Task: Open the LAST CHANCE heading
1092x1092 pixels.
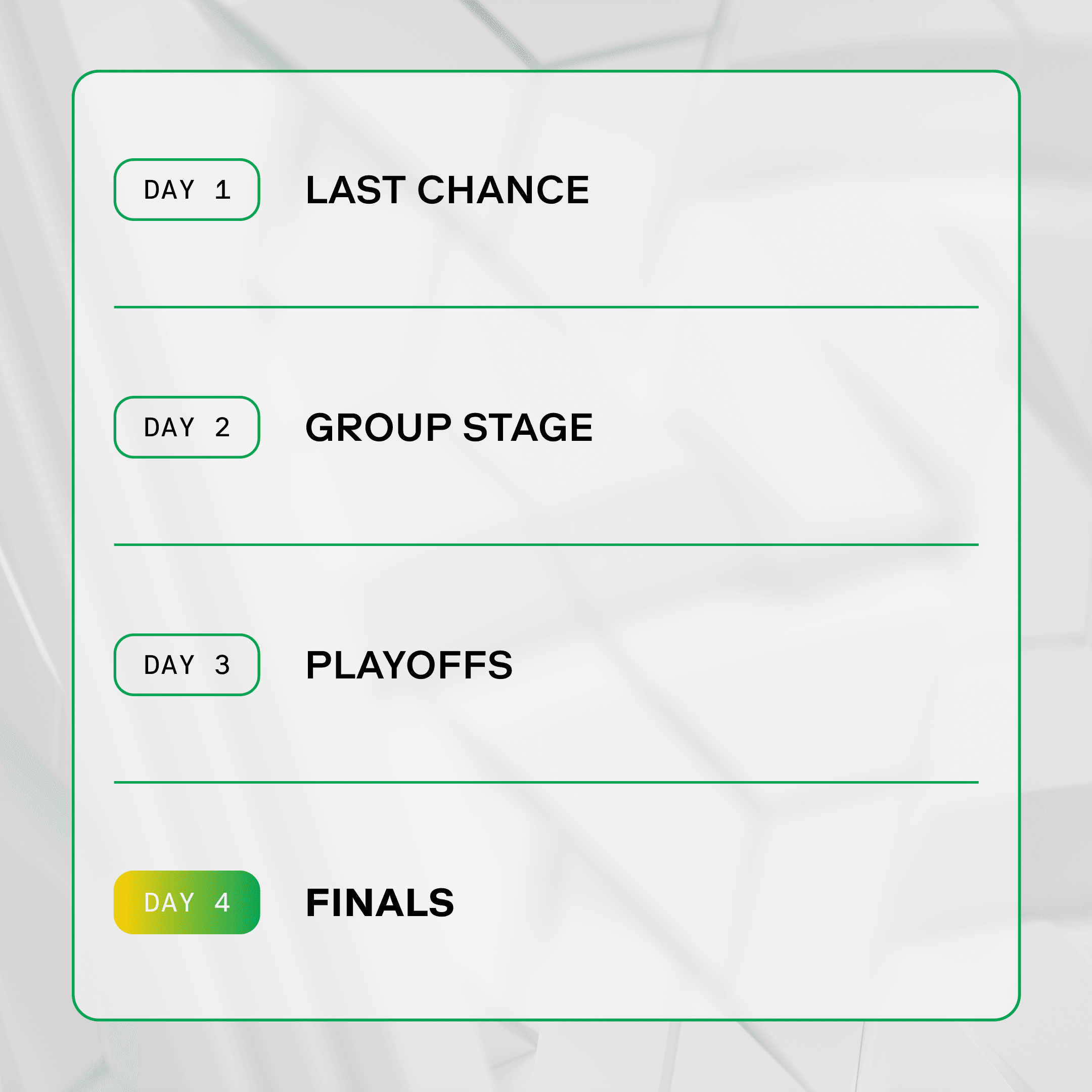Action: (447, 190)
